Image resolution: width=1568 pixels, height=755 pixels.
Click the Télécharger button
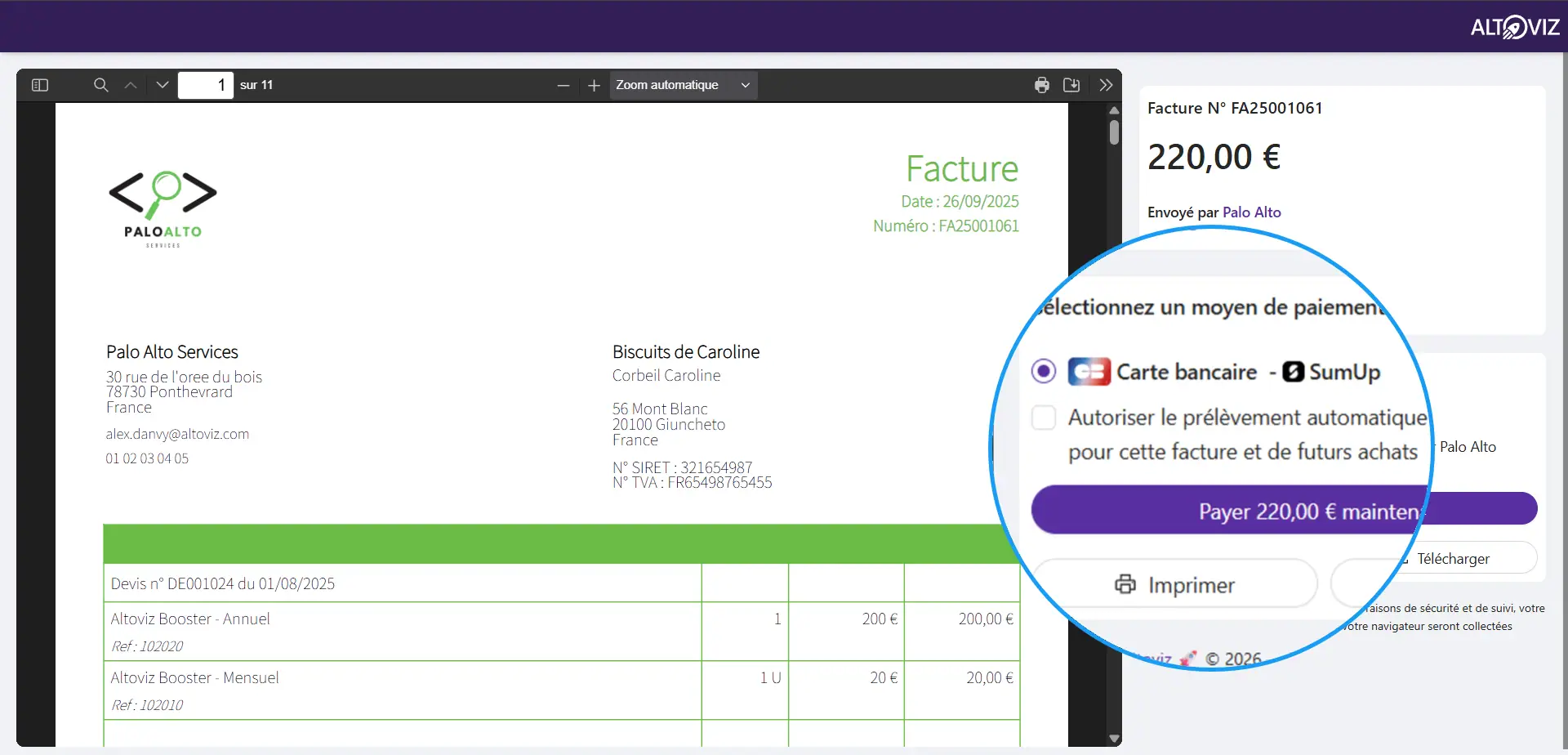coord(1453,559)
